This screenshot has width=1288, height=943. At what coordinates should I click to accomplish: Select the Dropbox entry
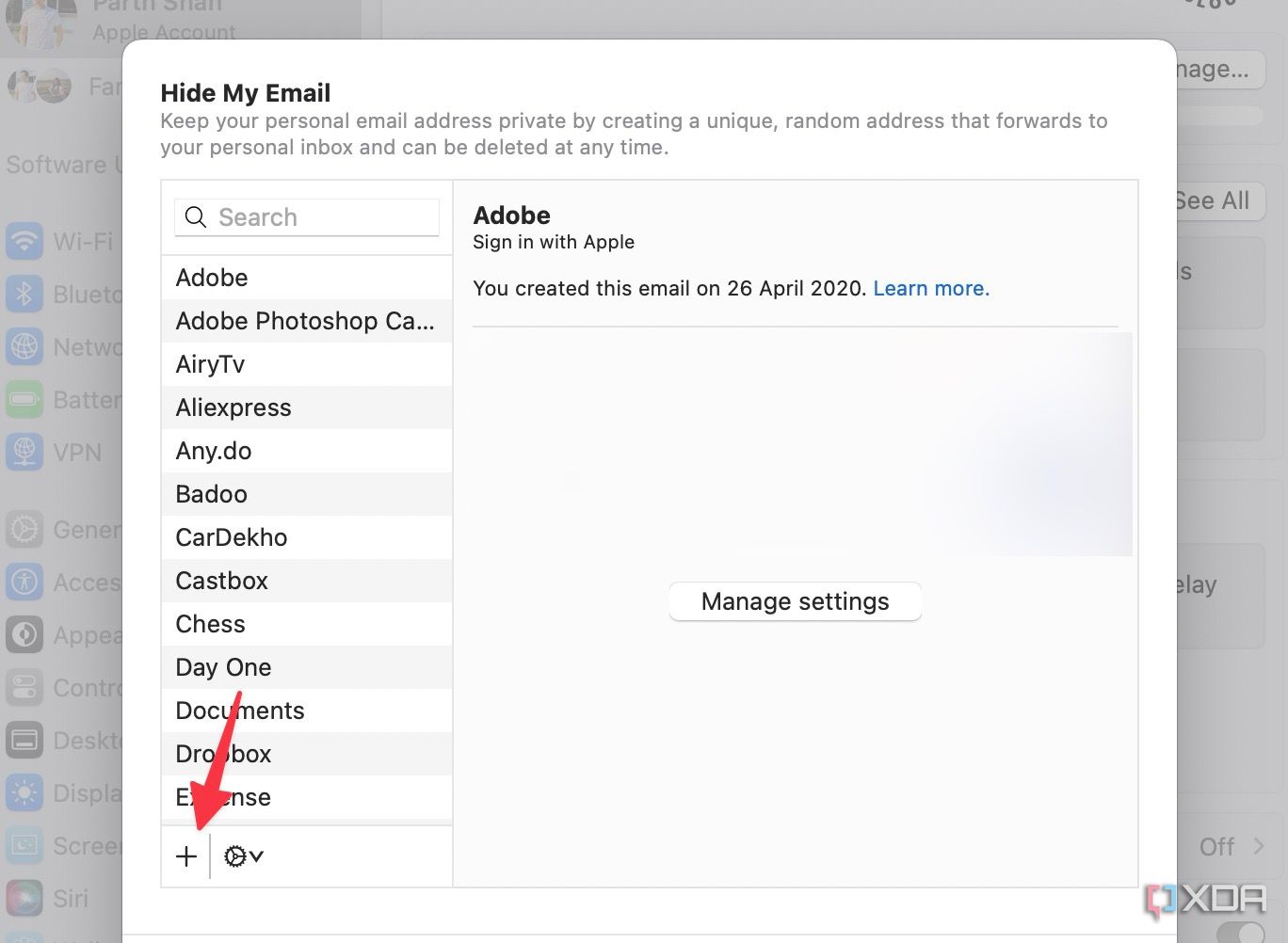307,754
